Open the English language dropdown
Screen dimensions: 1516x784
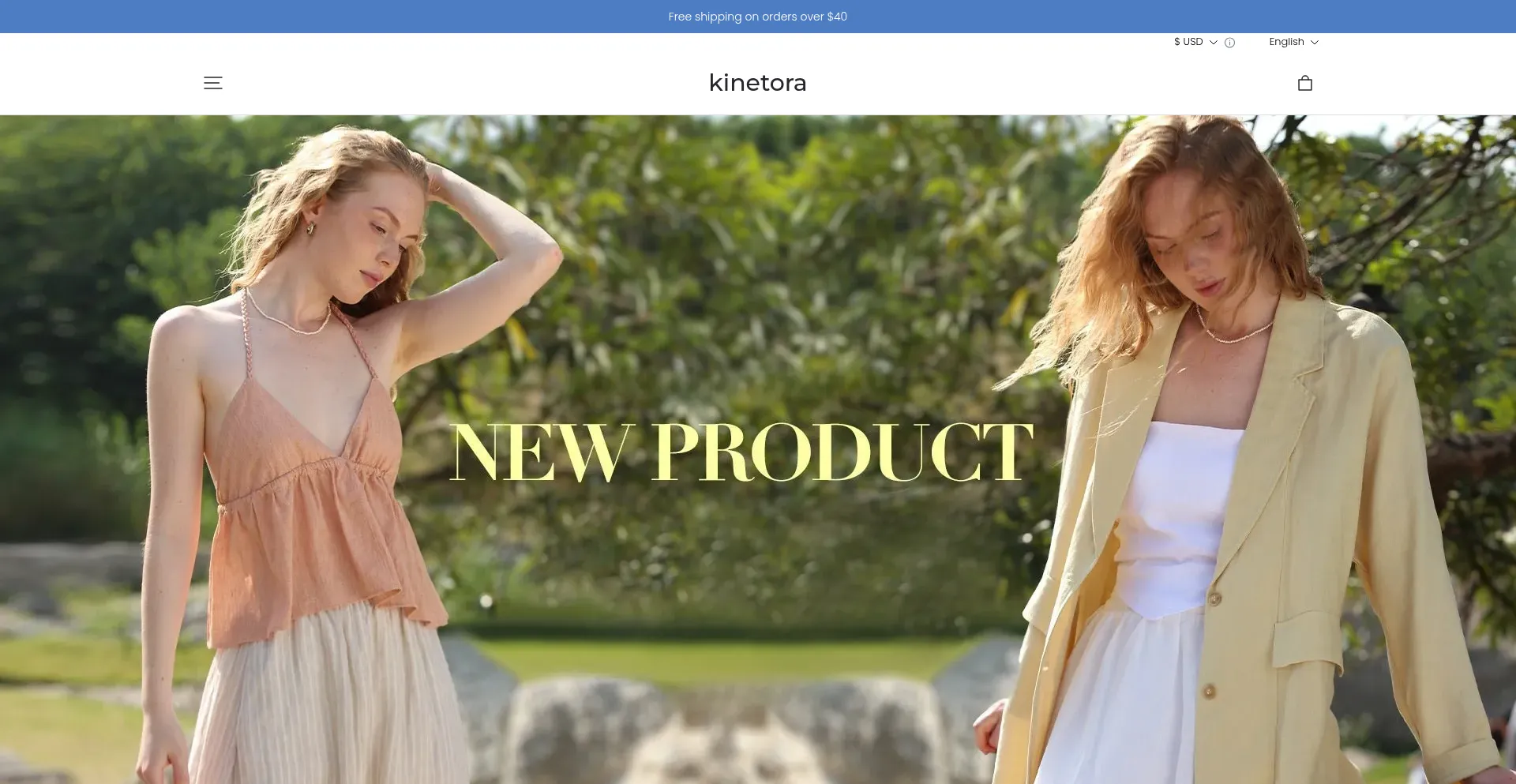pos(1286,42)
